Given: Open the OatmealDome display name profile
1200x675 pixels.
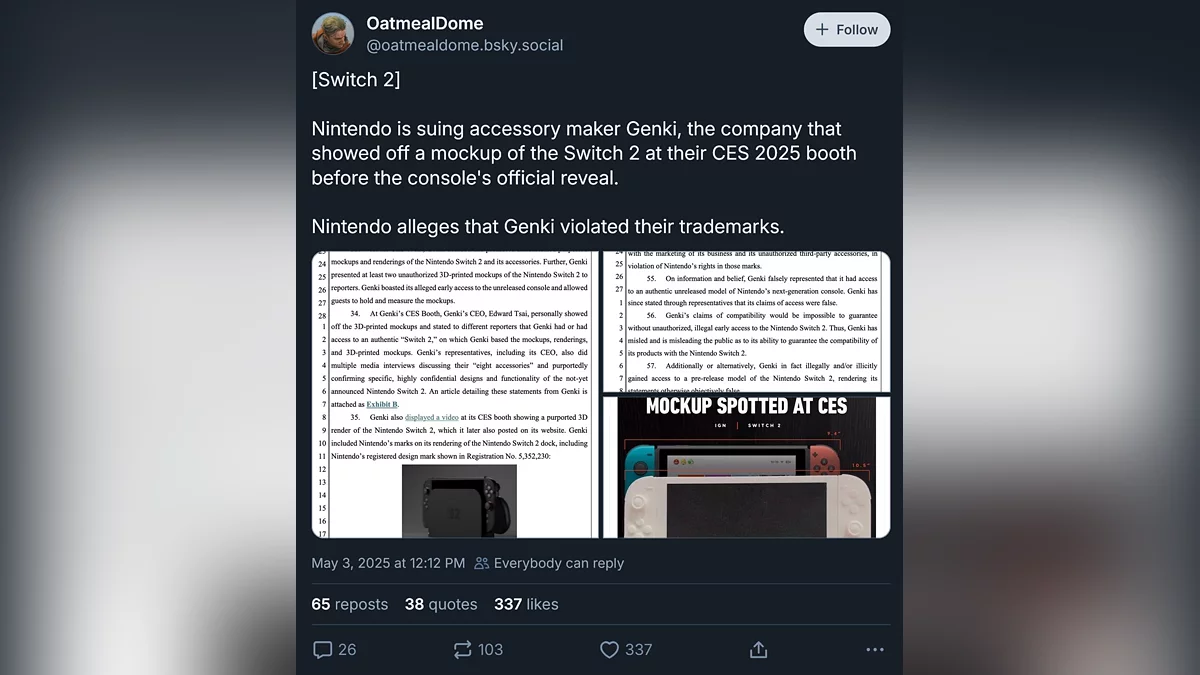Looking at the screenshot, I should 424,23.
